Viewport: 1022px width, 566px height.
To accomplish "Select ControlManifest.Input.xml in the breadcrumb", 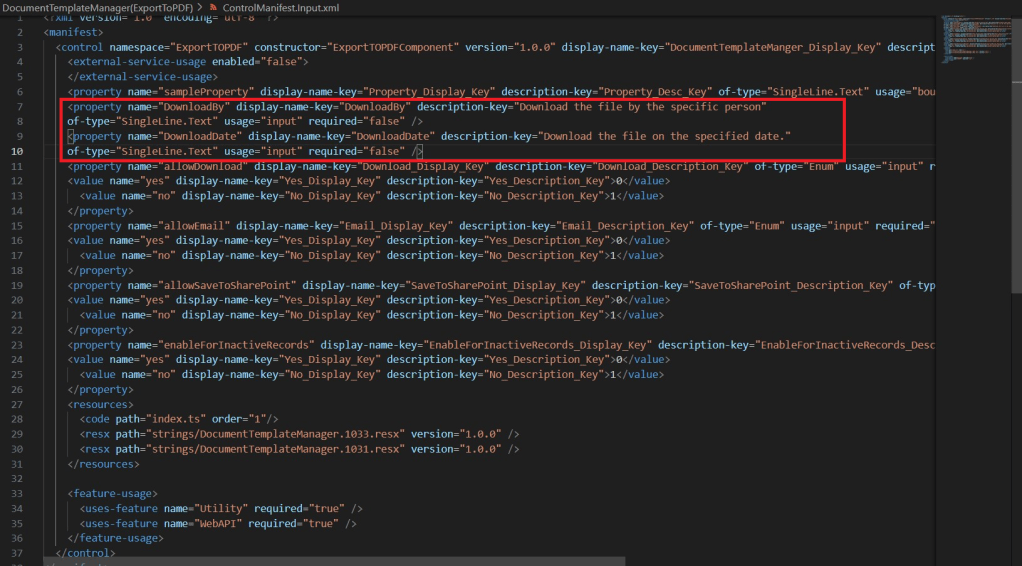I will [279, 7].
